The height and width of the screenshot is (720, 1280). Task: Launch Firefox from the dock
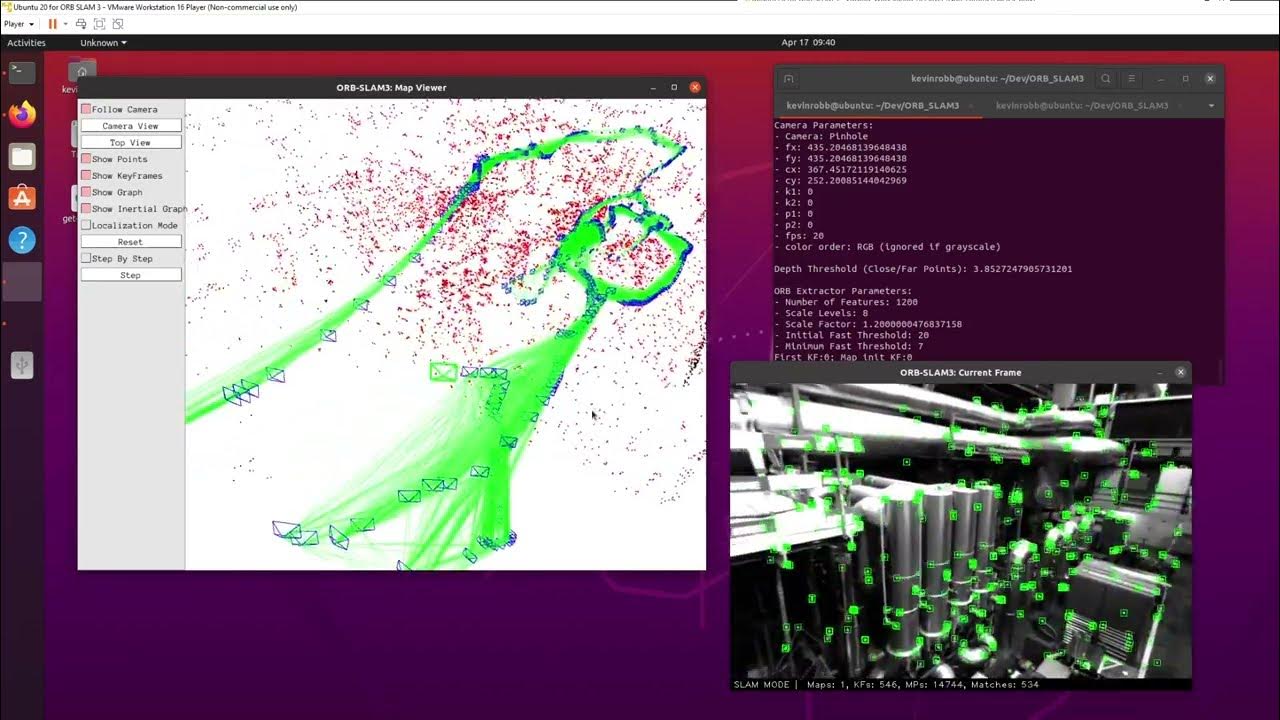pos(22,114)
